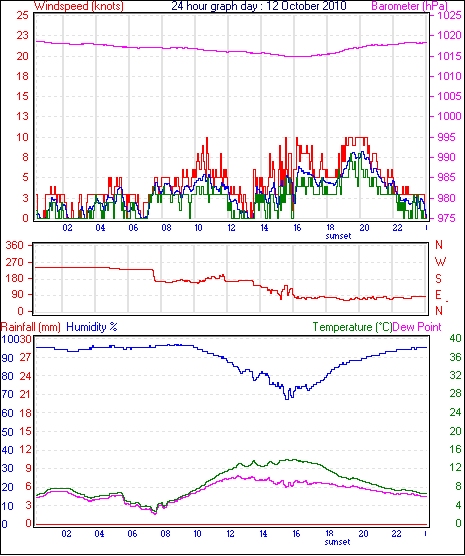Click the Humidity % legend label
Viewport: 465px width, 556px height.
coord(92,327)
